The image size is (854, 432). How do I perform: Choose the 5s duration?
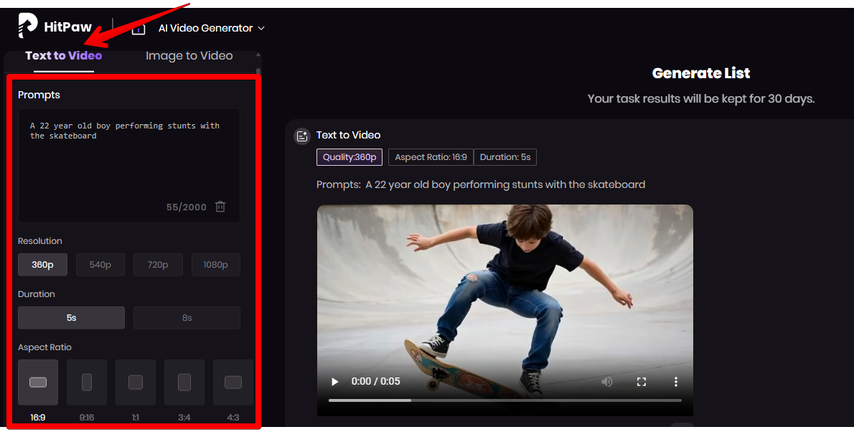[x=71, y=318]
